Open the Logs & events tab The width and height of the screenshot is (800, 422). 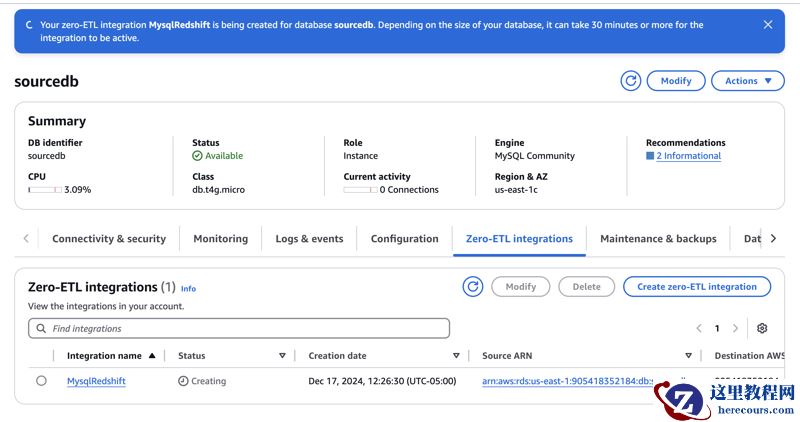[309, 238]
